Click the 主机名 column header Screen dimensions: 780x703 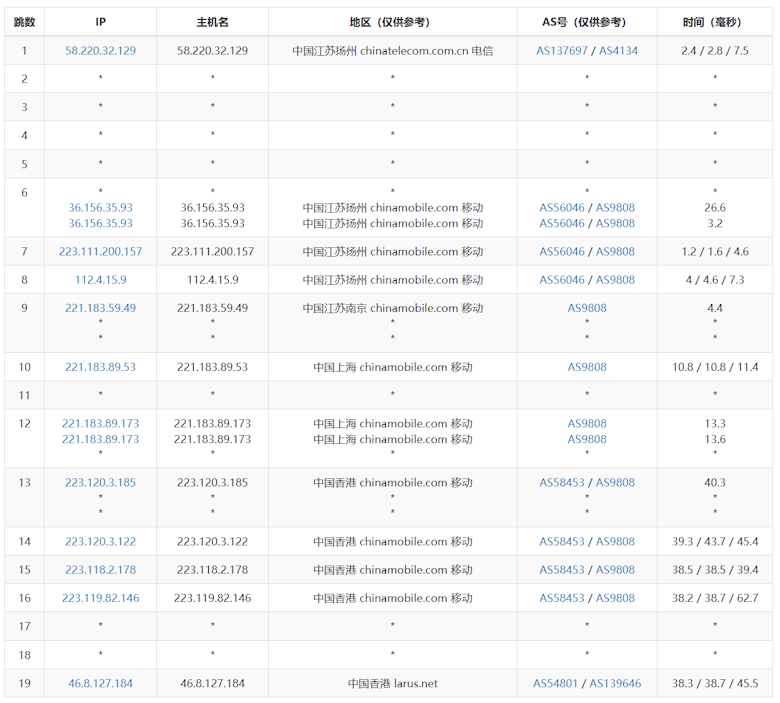pos(212,22)
